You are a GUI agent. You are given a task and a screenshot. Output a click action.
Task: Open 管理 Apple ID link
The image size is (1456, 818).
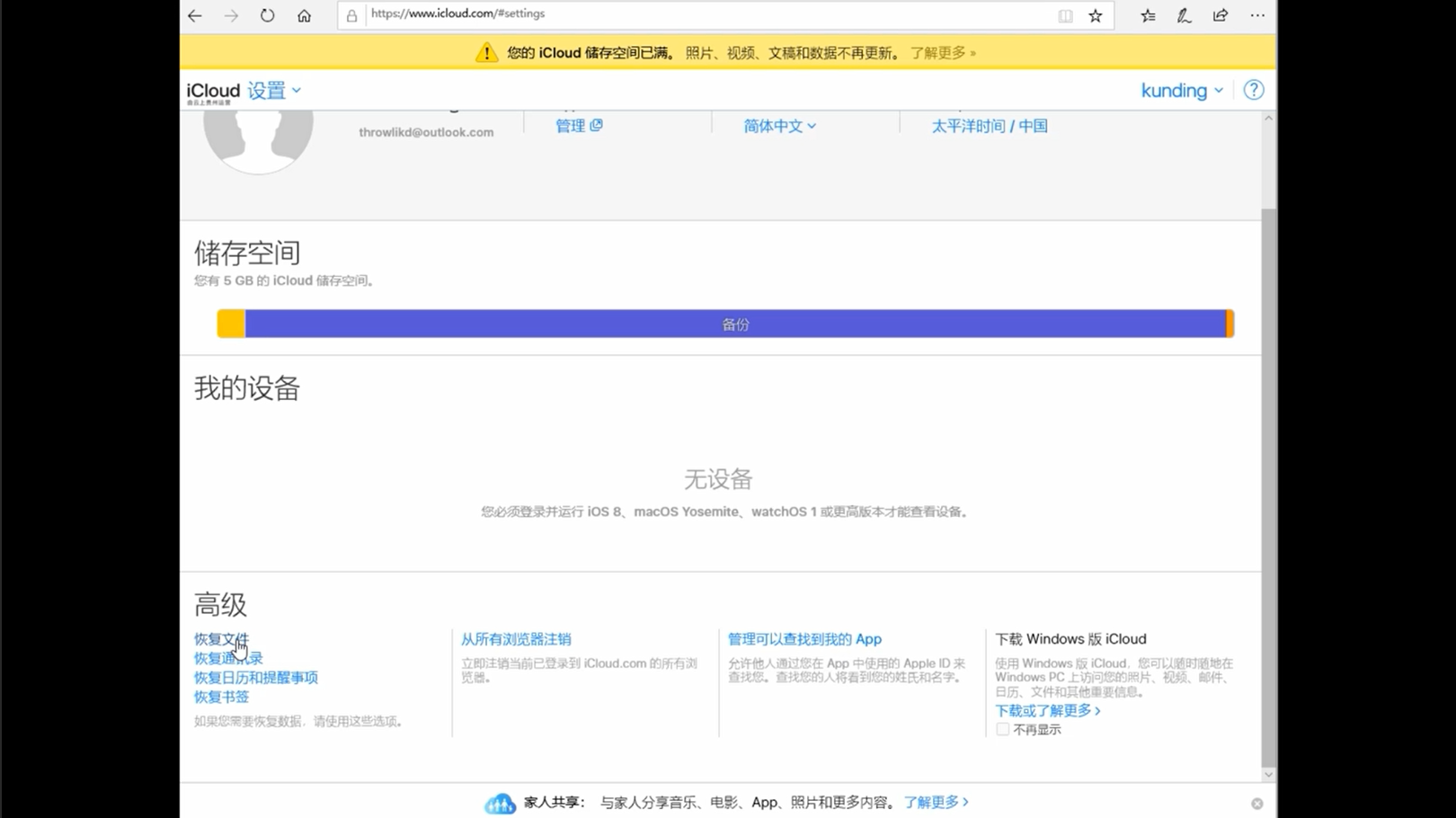pyautogui.click(x=579, y=126)
